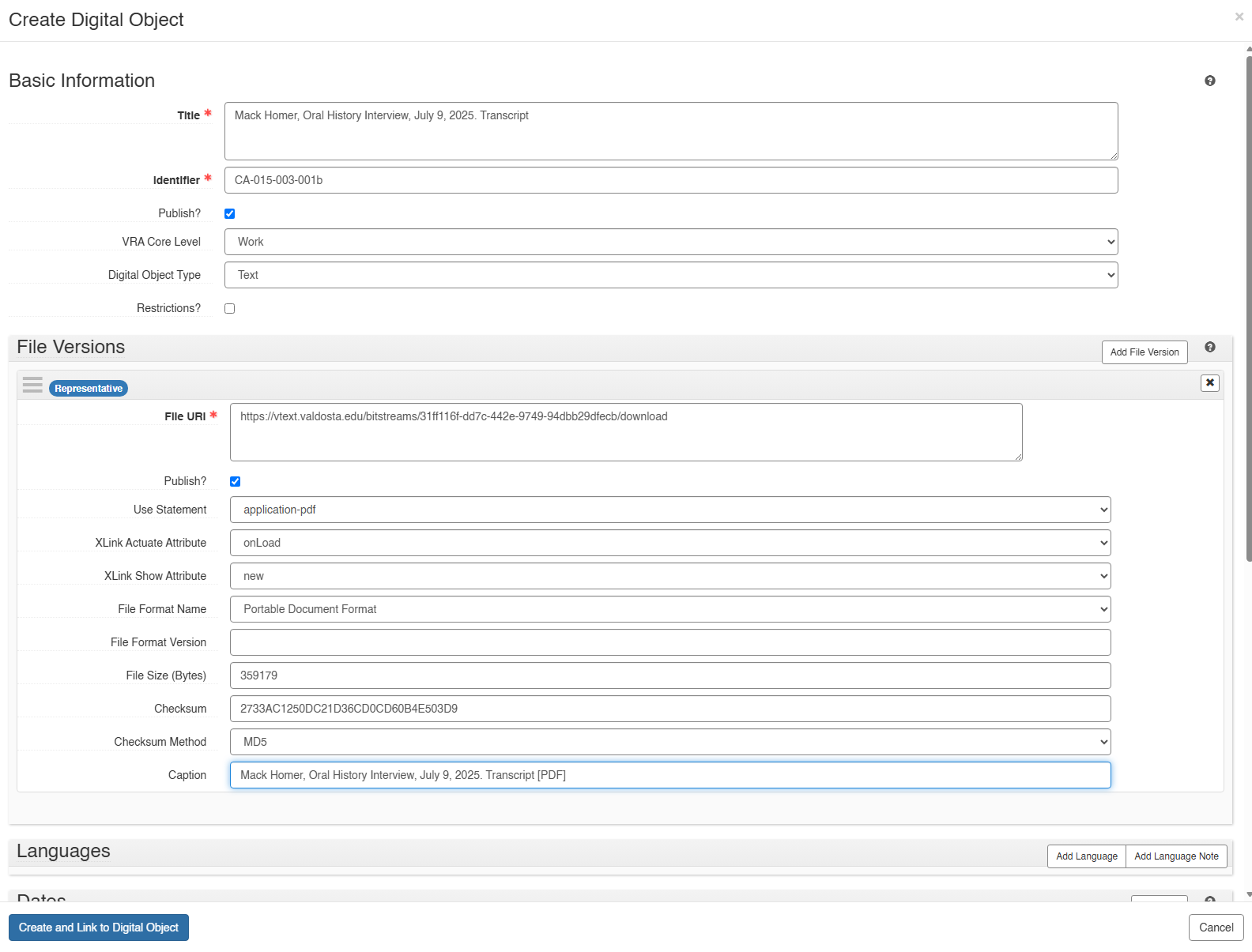
Task: Click Add File Version button
Action: 1145,352
